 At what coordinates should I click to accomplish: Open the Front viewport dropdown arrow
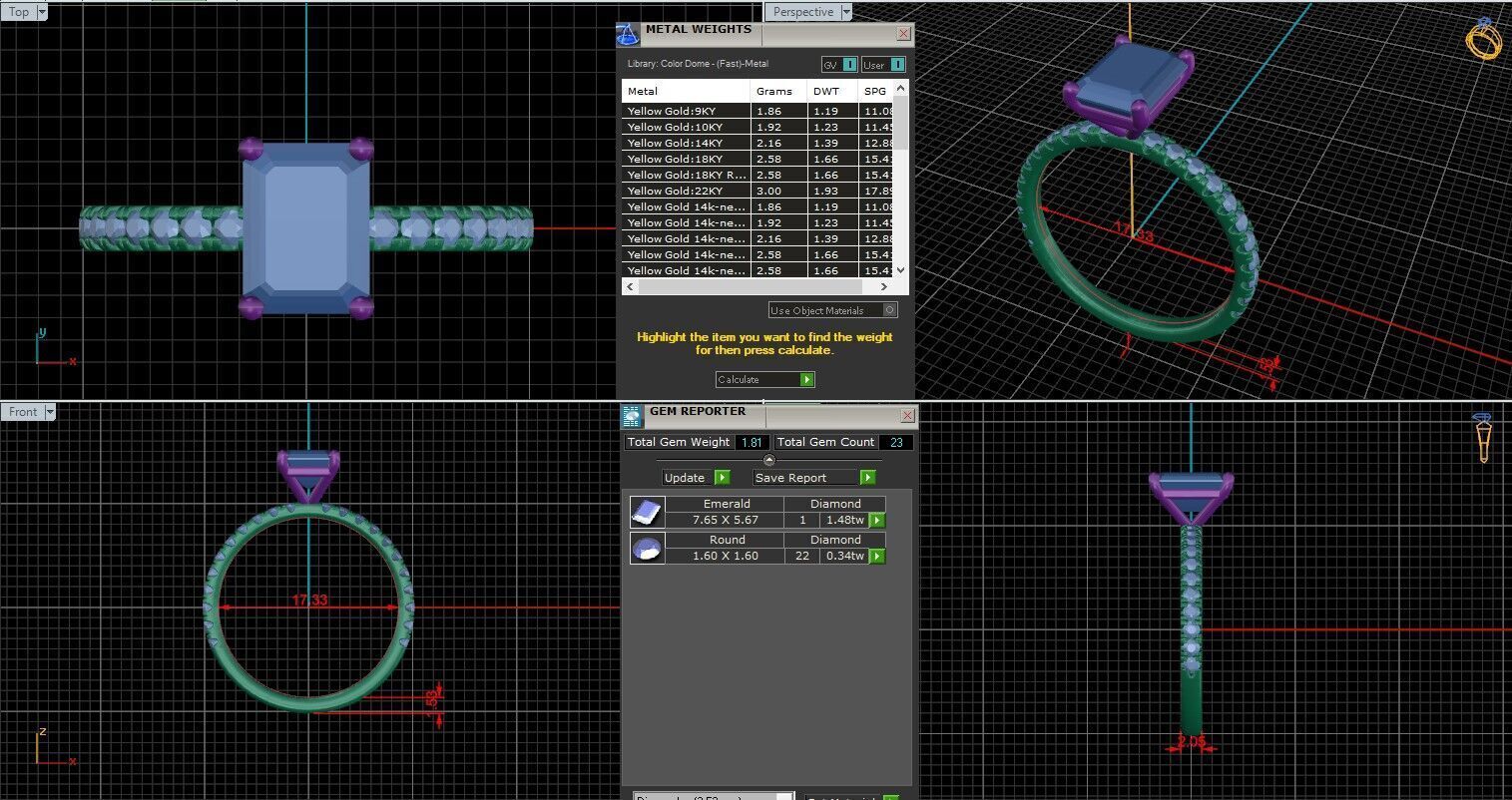coord(49,411)
